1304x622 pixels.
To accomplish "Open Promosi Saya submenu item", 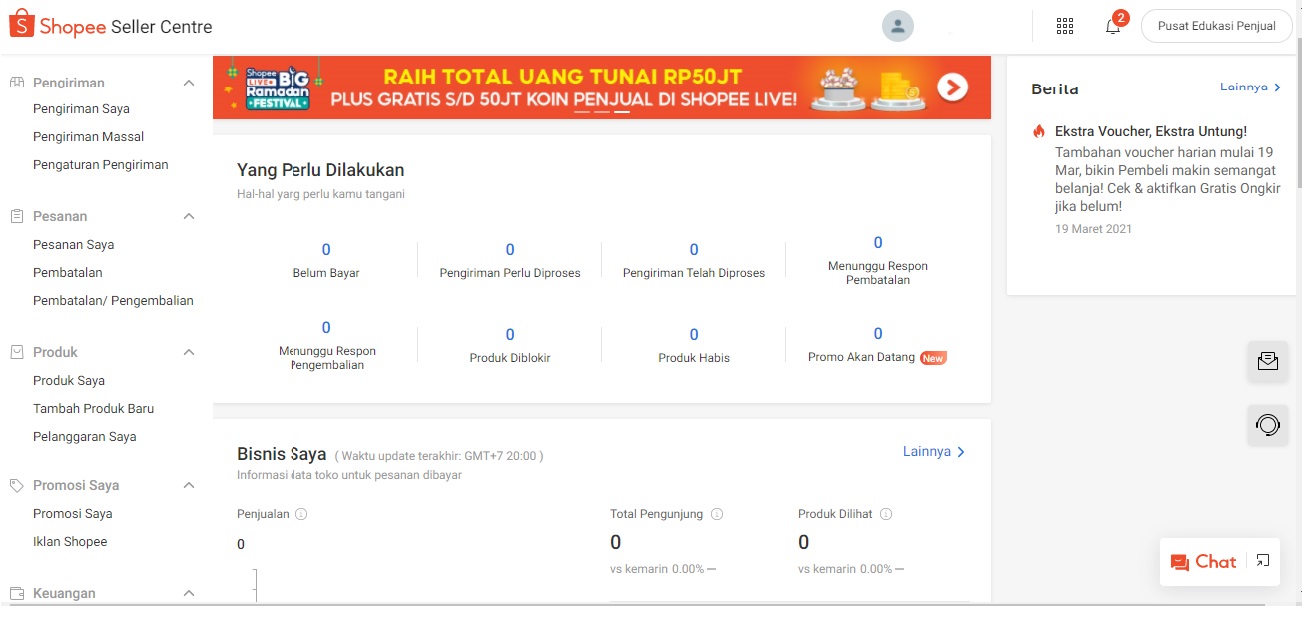I will pyautogui.click(x=72, y=513).
